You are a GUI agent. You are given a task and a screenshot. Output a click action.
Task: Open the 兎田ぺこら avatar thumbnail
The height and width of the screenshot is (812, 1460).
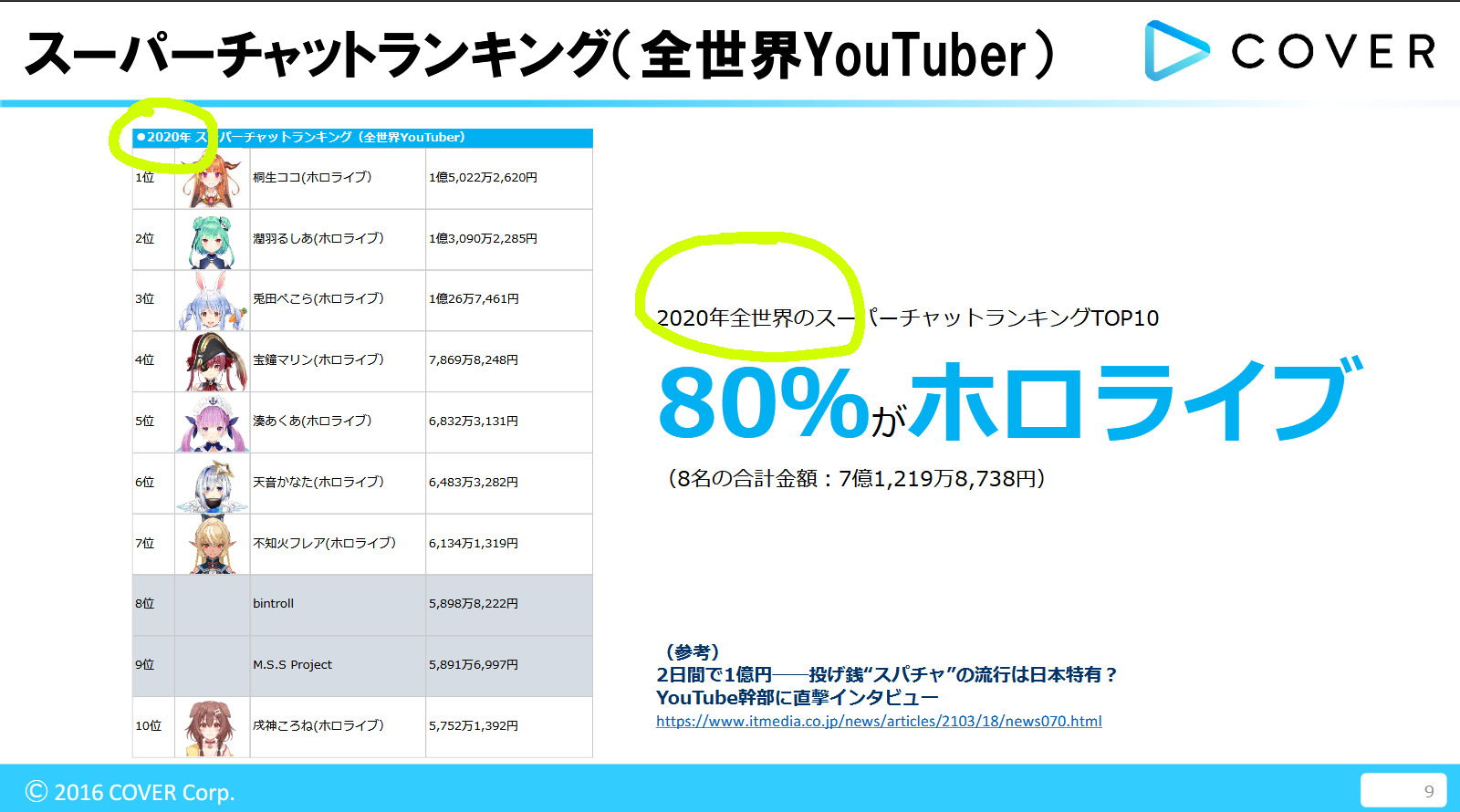tap(214, 301)
